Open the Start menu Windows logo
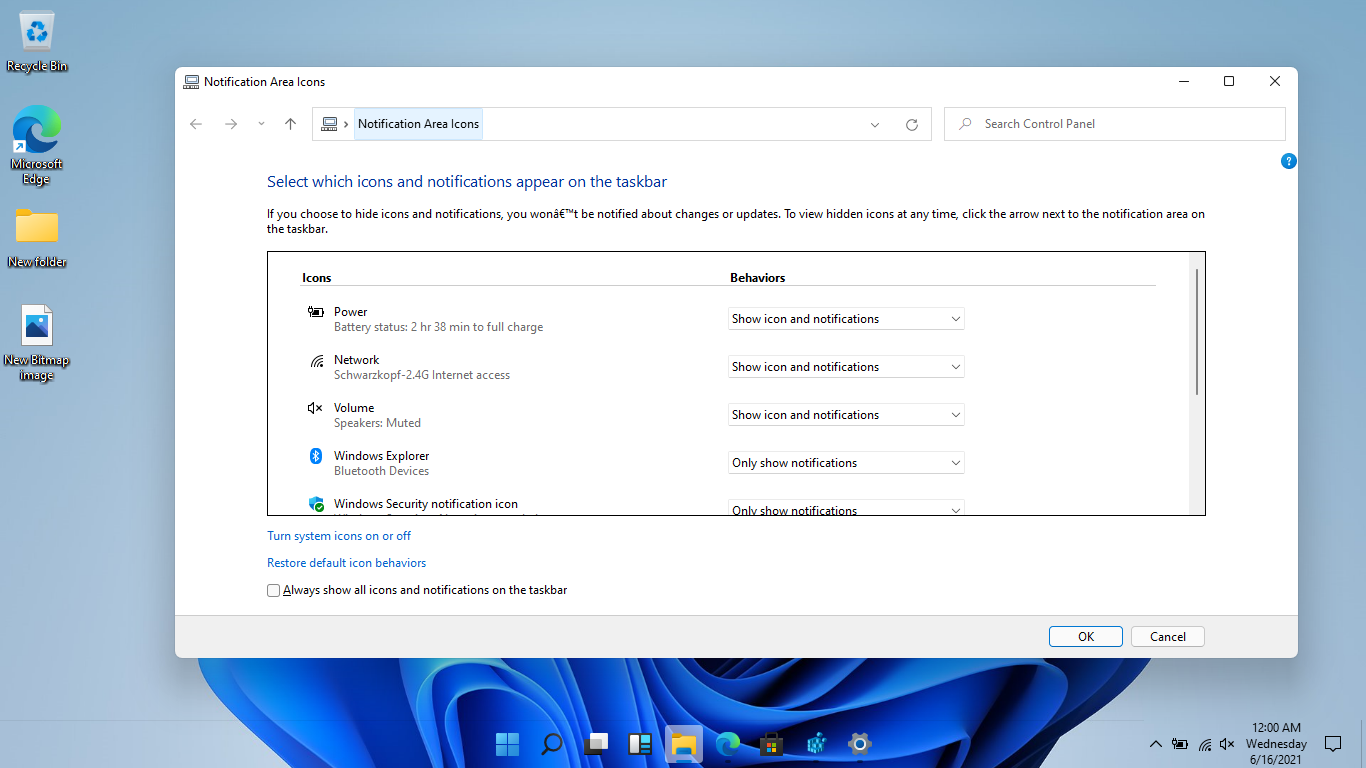The height and width of the screenshot is (768, 1366). pos(507,744)
